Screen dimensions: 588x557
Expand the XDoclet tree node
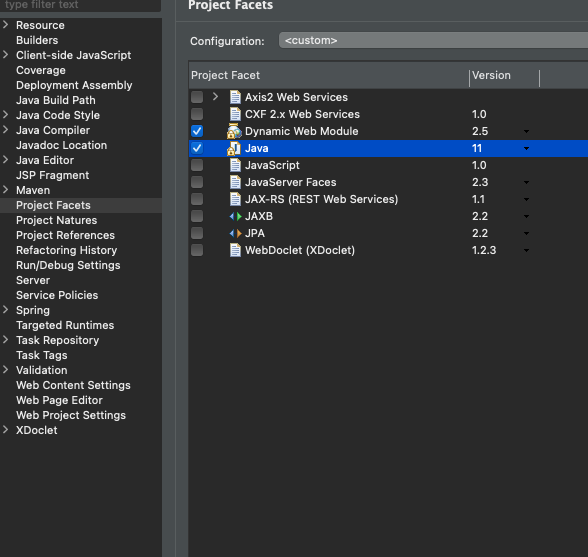(6, 430)
